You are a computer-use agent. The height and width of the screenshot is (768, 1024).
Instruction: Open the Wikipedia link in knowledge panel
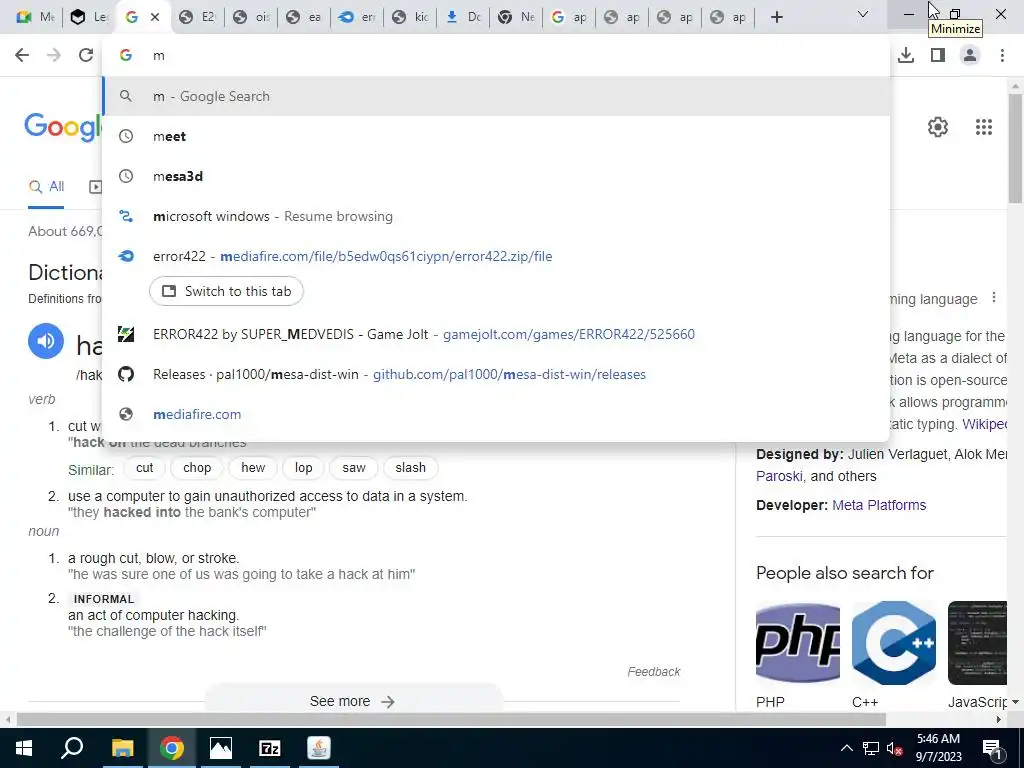pos(984,424)
